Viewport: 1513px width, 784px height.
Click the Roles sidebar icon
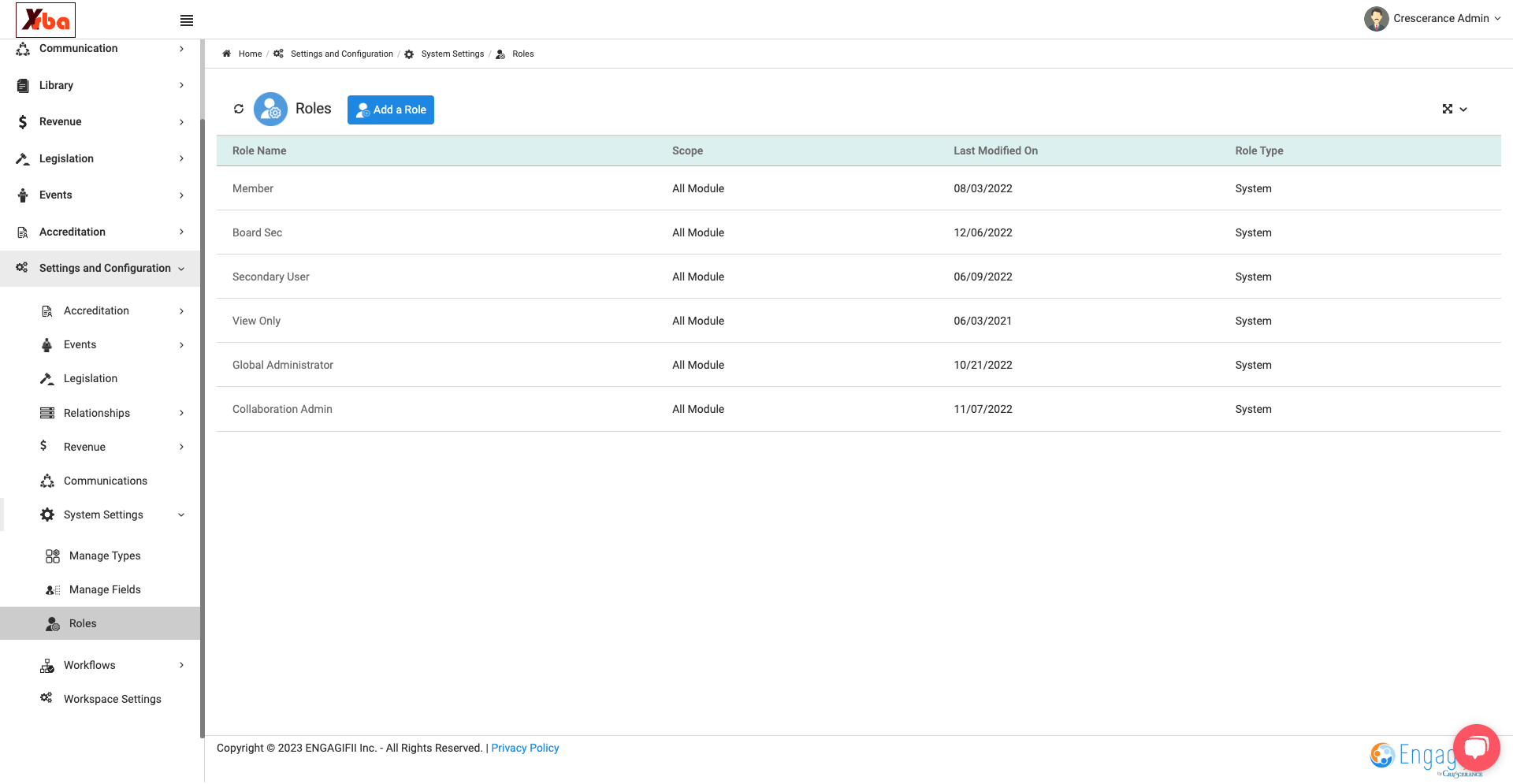tap(53, 624)
